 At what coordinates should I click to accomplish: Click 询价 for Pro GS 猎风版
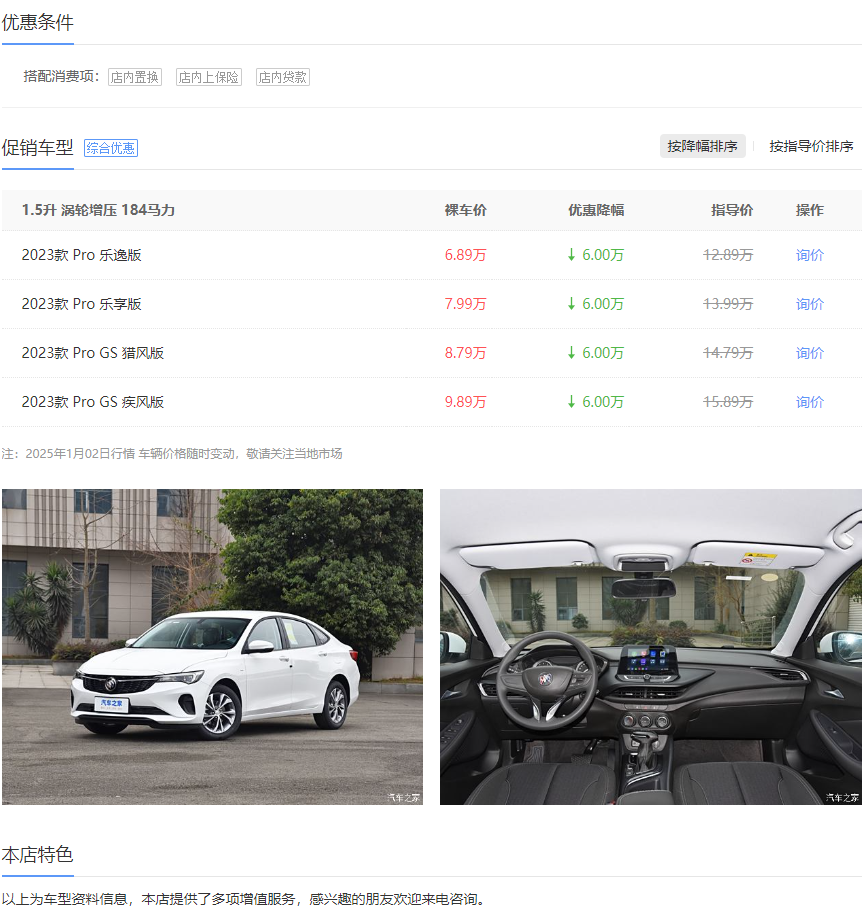[810, 353]
